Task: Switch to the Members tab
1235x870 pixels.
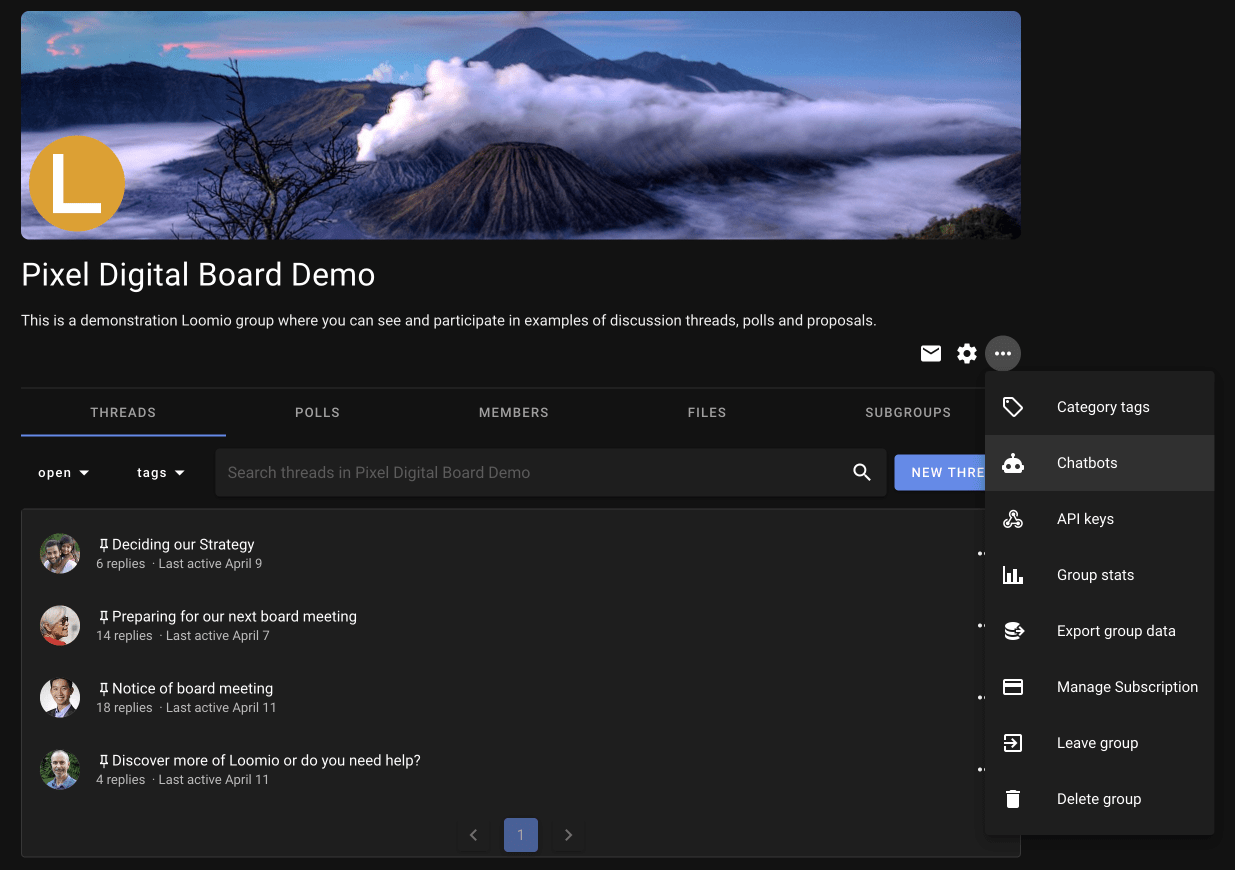Action: [x=514, y=412]
